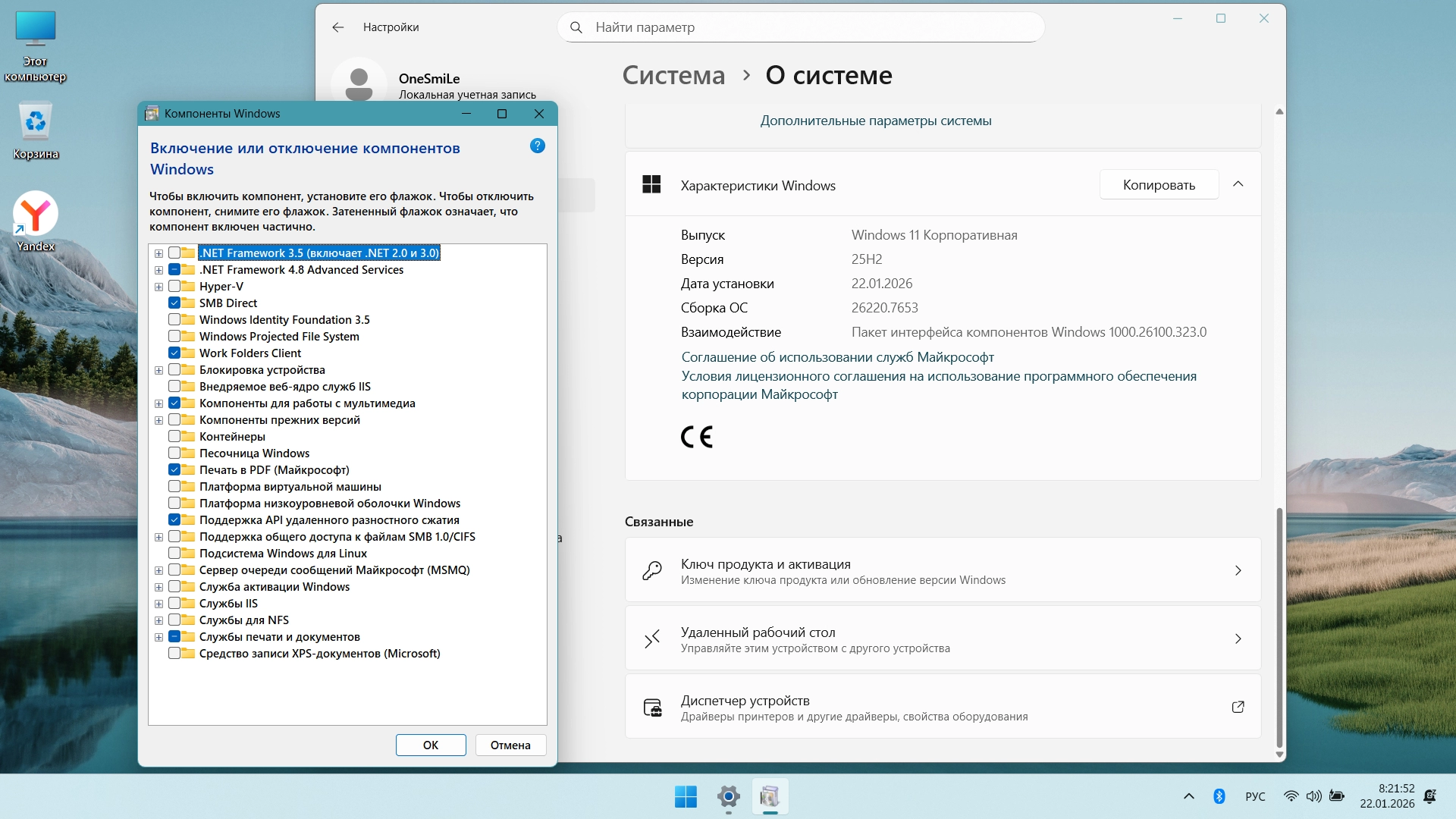
Task: Click the Settings gear icon on the taskbar
Action: [x=728, y=796]
